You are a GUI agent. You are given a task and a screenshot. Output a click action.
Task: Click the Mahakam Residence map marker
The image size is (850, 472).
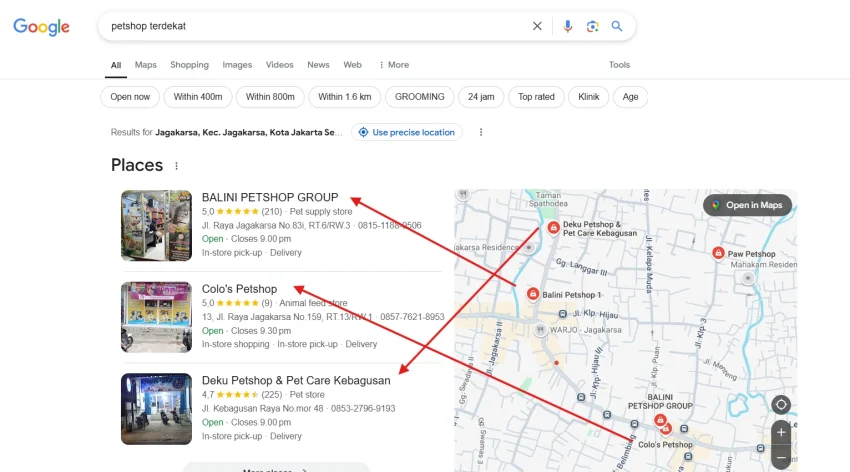(748, 278)
